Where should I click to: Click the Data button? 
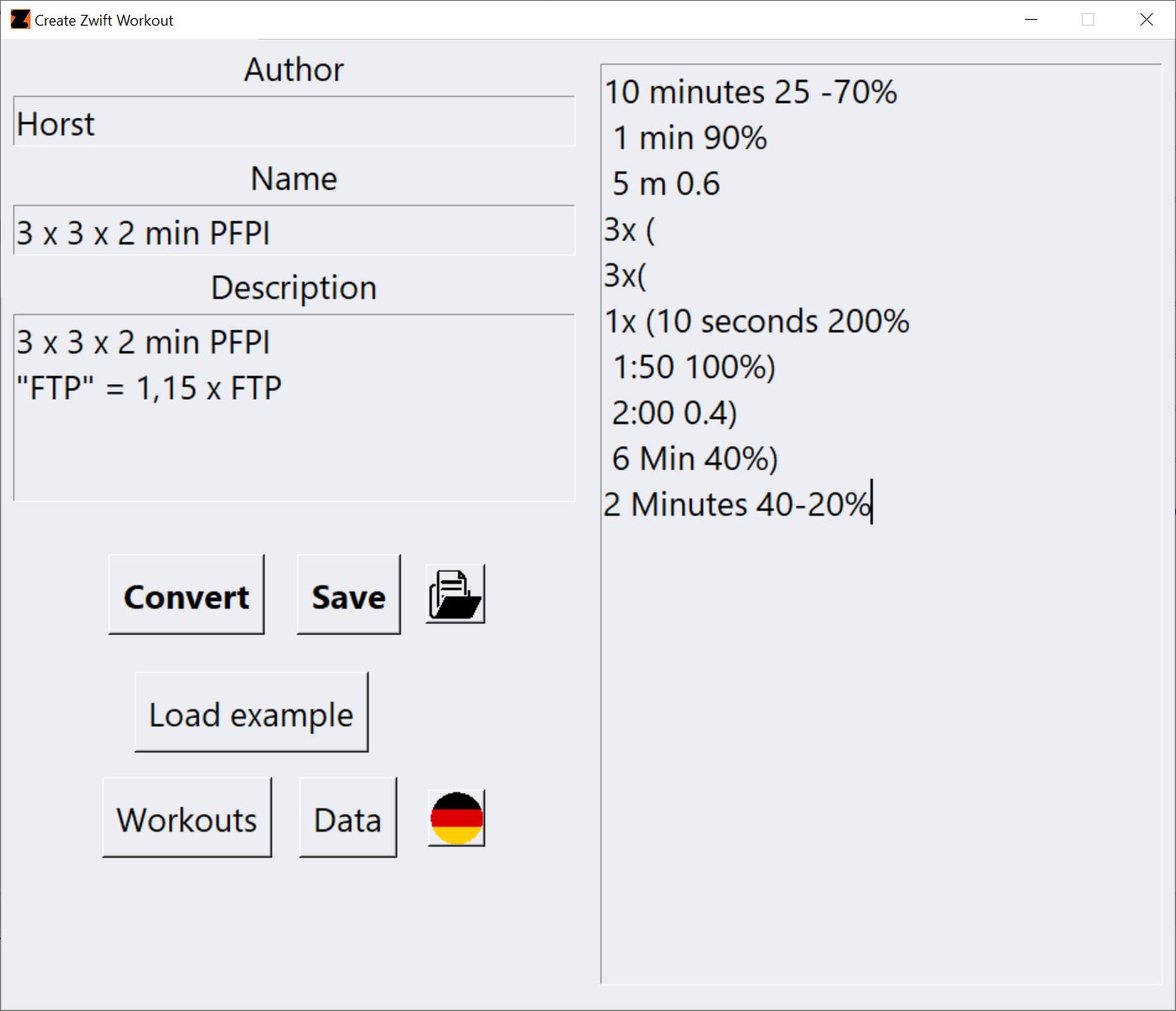(348, 818)
